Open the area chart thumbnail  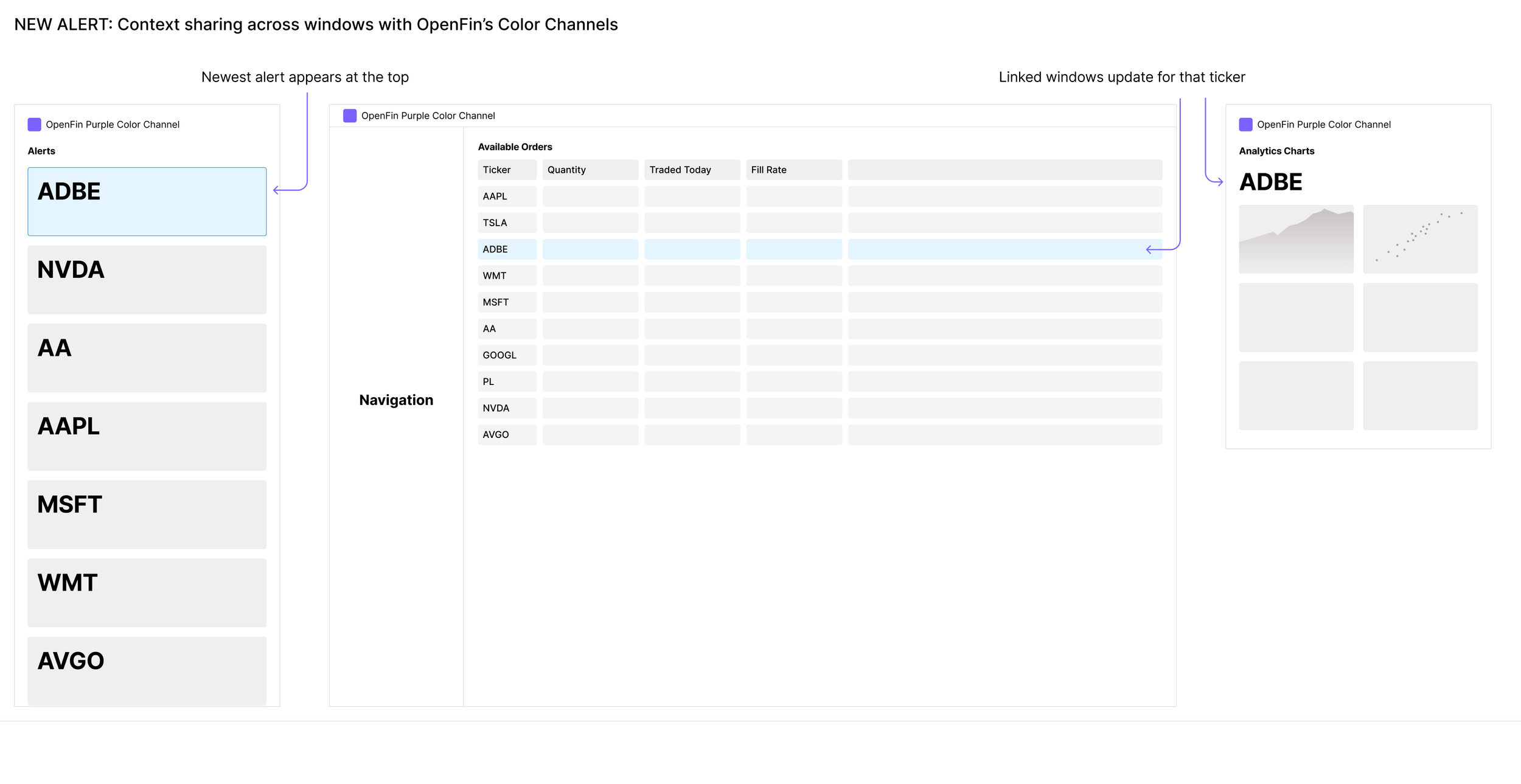[1296, 239]
